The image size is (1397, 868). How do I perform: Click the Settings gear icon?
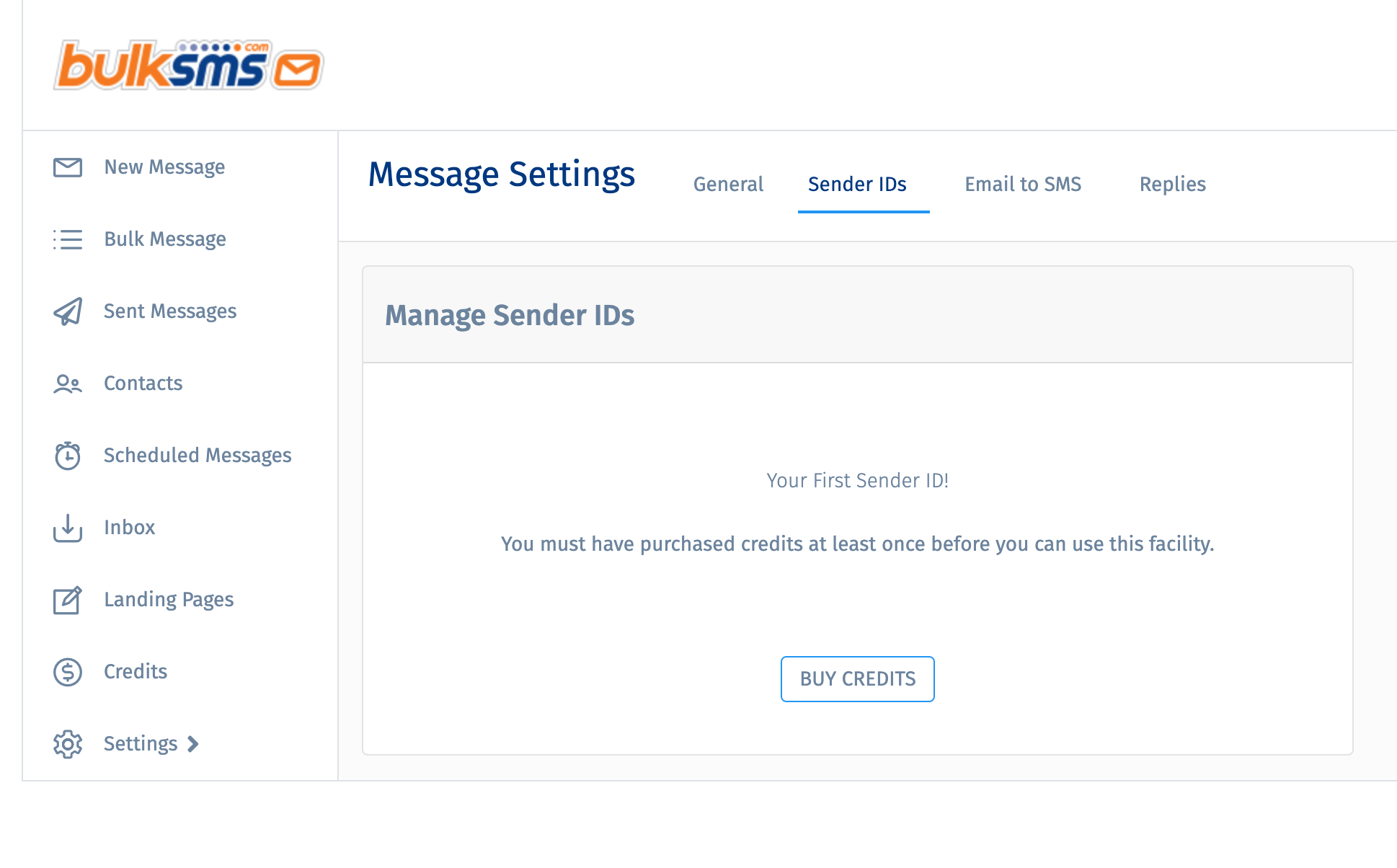click(x=68, y=744)
